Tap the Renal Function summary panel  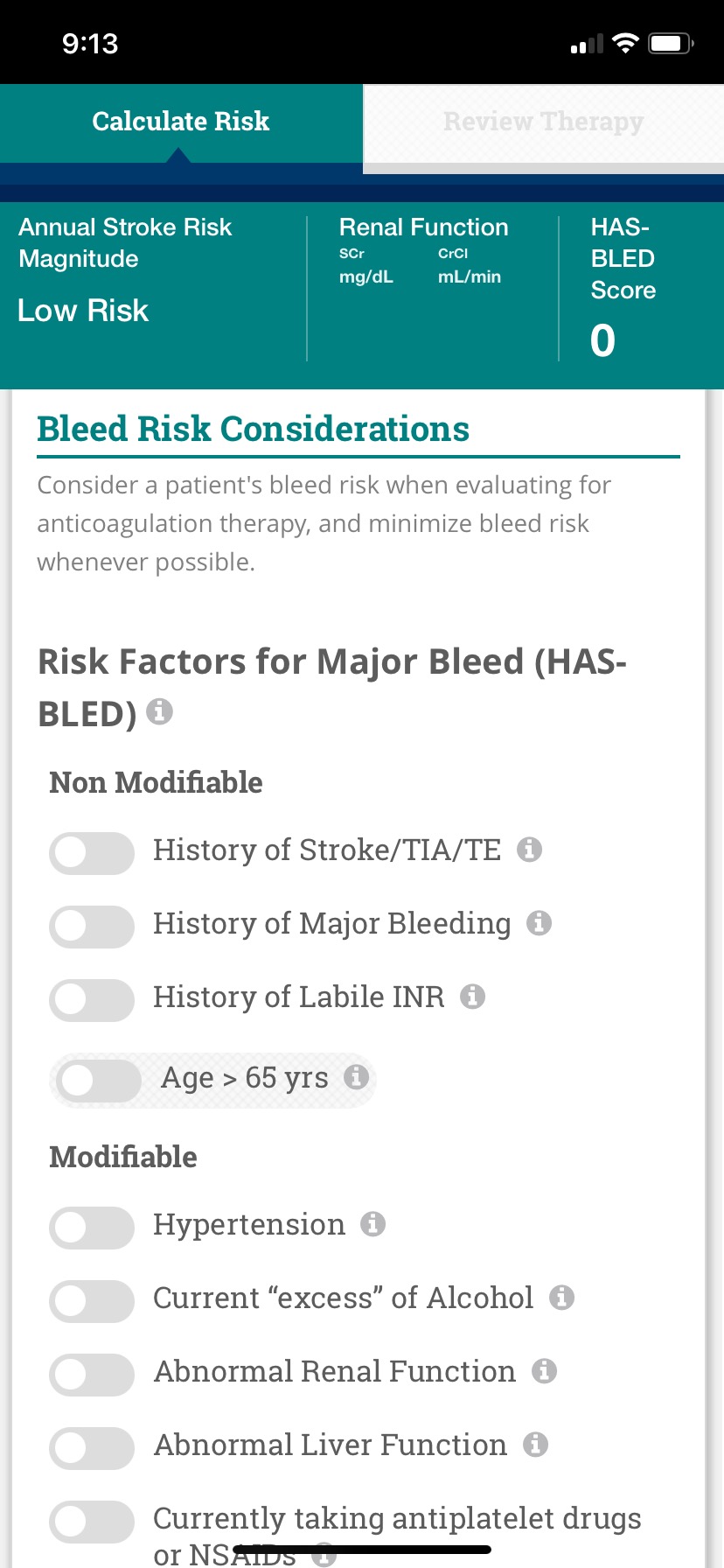432,289
